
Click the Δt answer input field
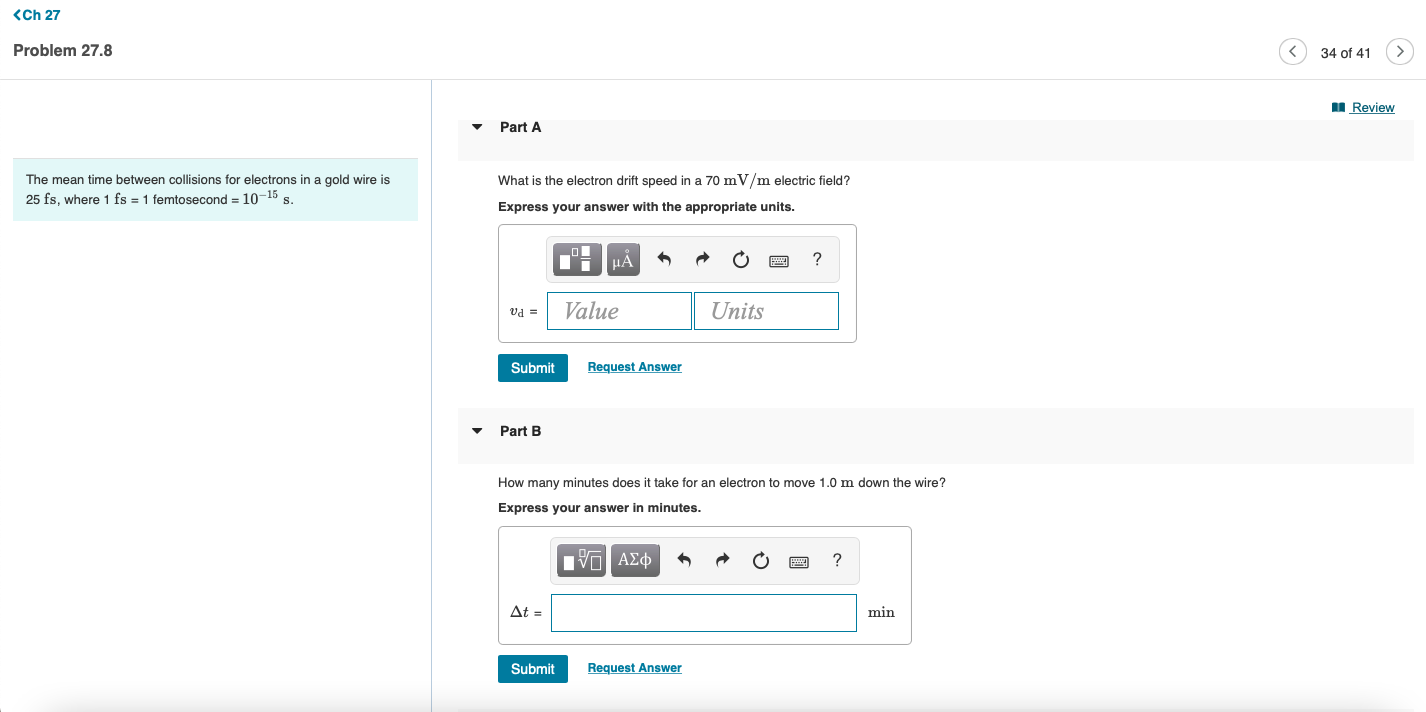pyautogui.click(x=704, y=613)
